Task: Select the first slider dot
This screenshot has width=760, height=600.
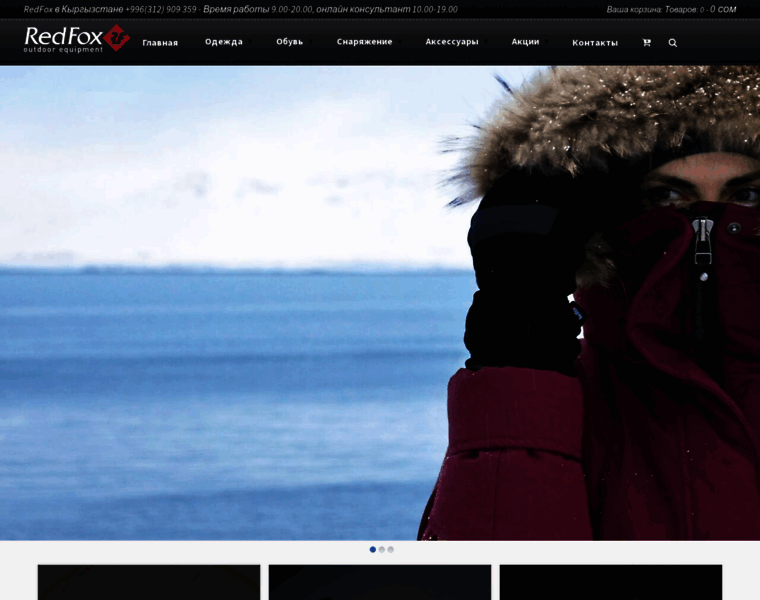Action: click(x=373, y=549)
